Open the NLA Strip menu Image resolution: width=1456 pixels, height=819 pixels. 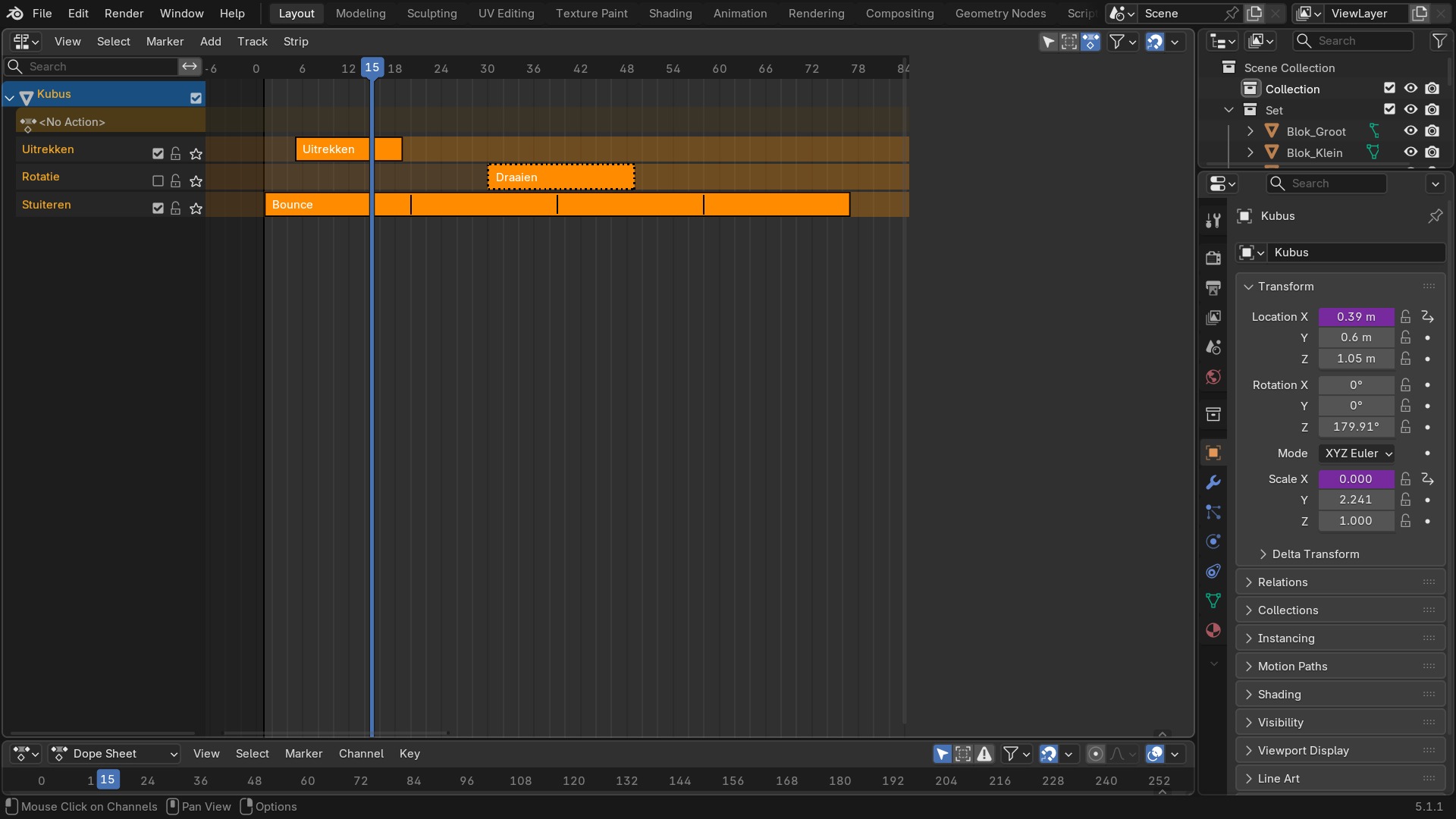point(296,42)
